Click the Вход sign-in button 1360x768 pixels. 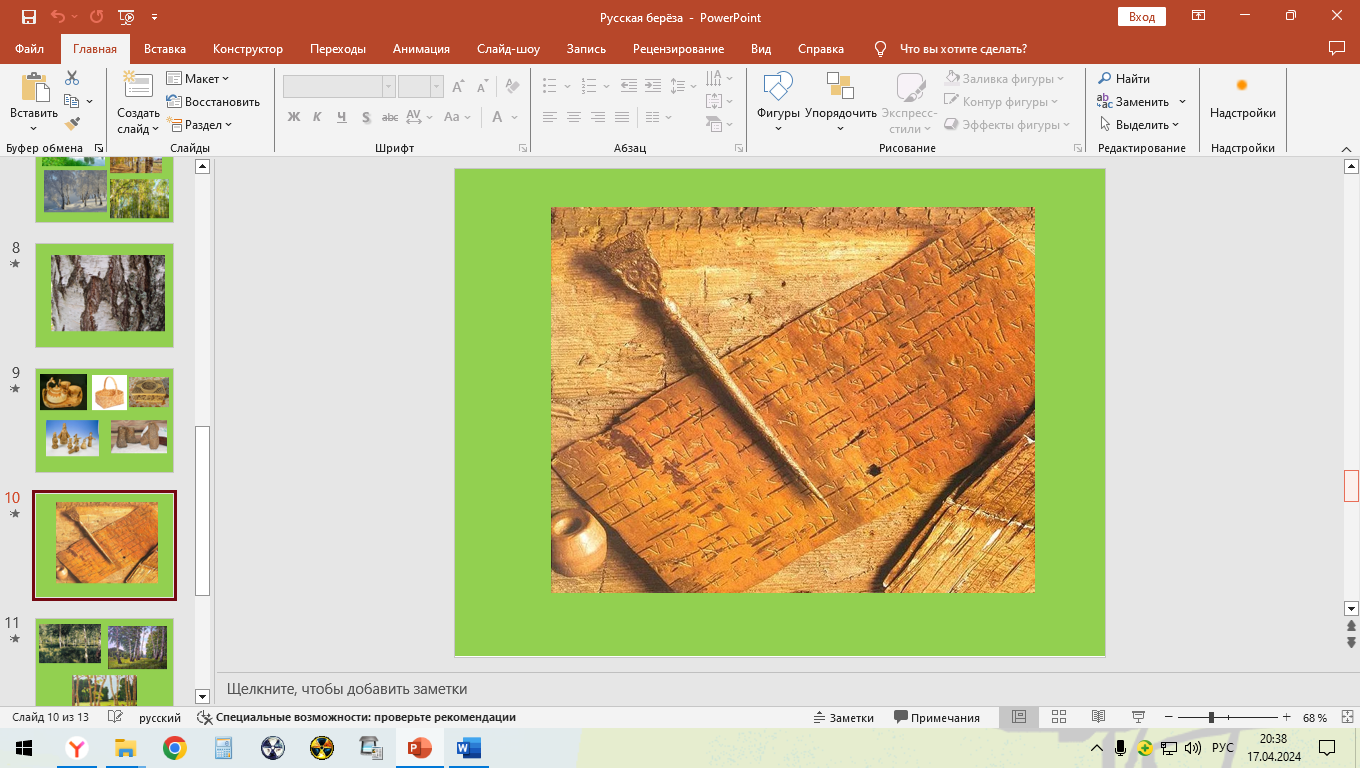coord(1142,17)
